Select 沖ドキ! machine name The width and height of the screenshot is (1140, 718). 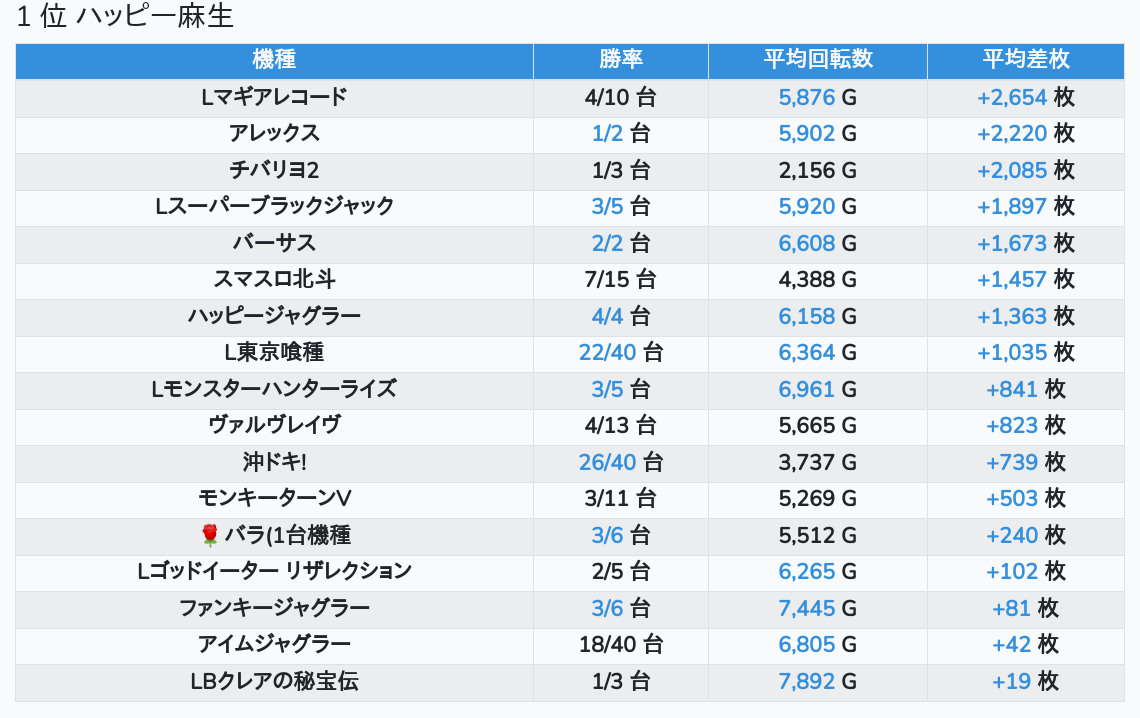click(274, 462)
